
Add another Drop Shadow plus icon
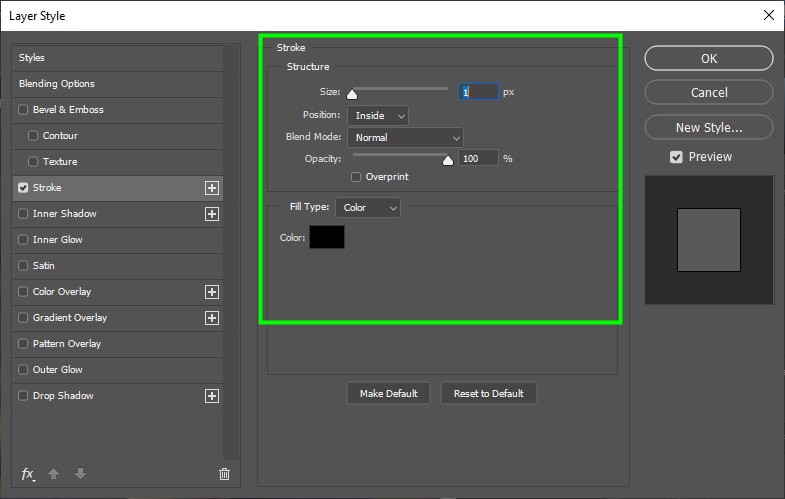(212, 396)
